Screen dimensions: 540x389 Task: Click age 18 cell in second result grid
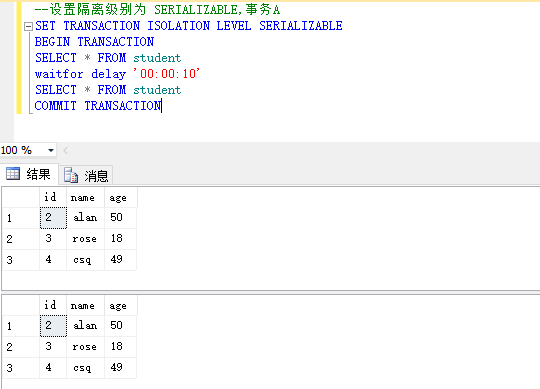pos(121,347)
